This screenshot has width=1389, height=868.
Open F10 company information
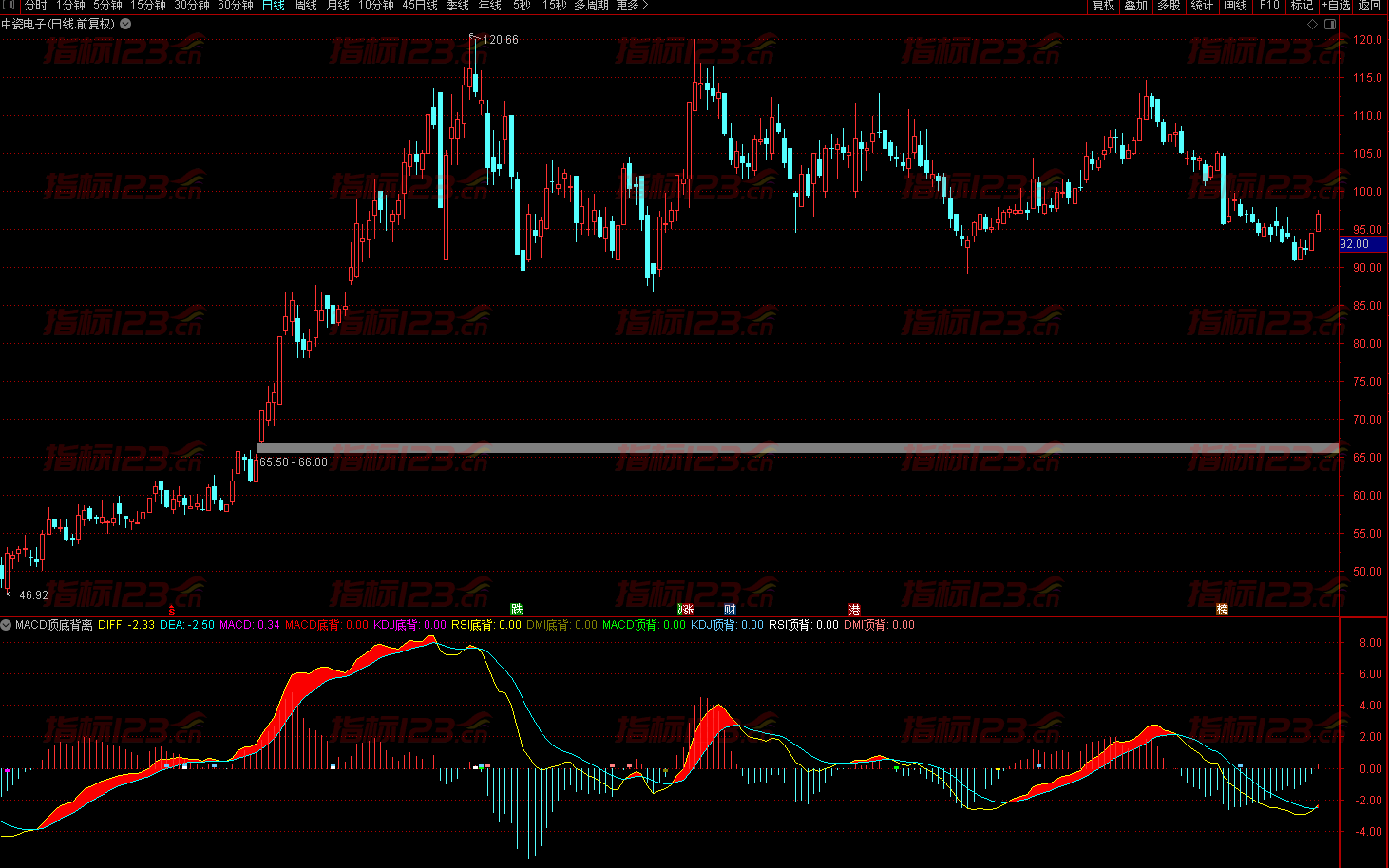point(1269,6)
